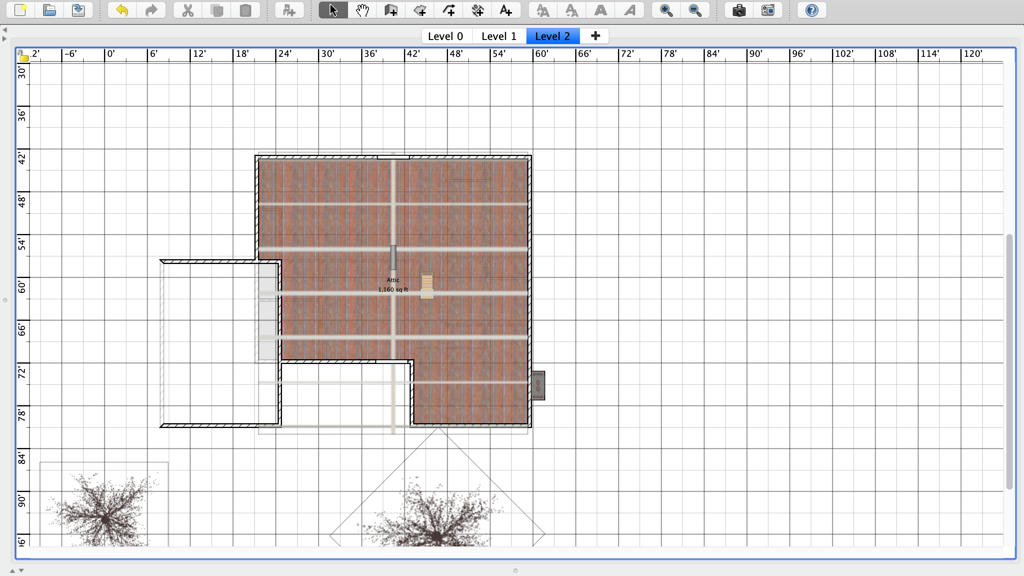Image resolution: width=1024 pixels, height=576 pixels.
Task: Toggle italic text style
Action: pos(630,10)
